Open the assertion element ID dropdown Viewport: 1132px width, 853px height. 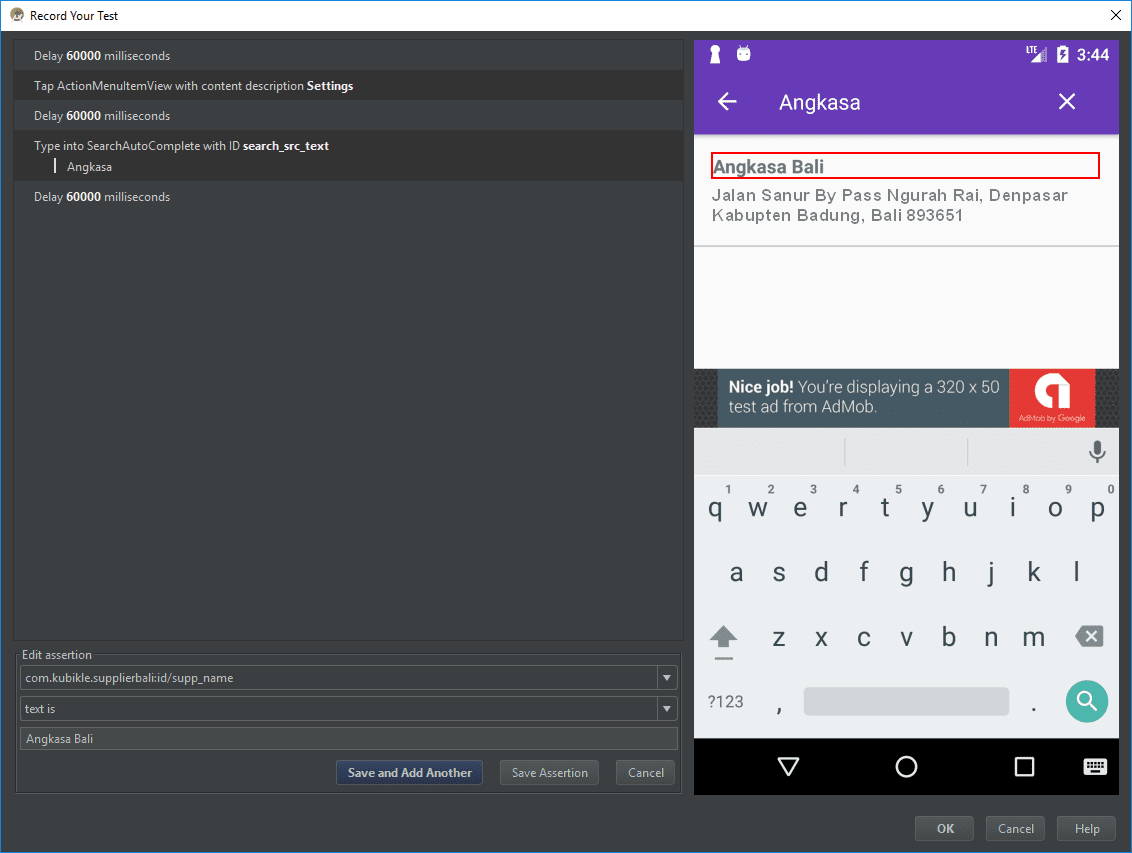[x=666, y=677]
